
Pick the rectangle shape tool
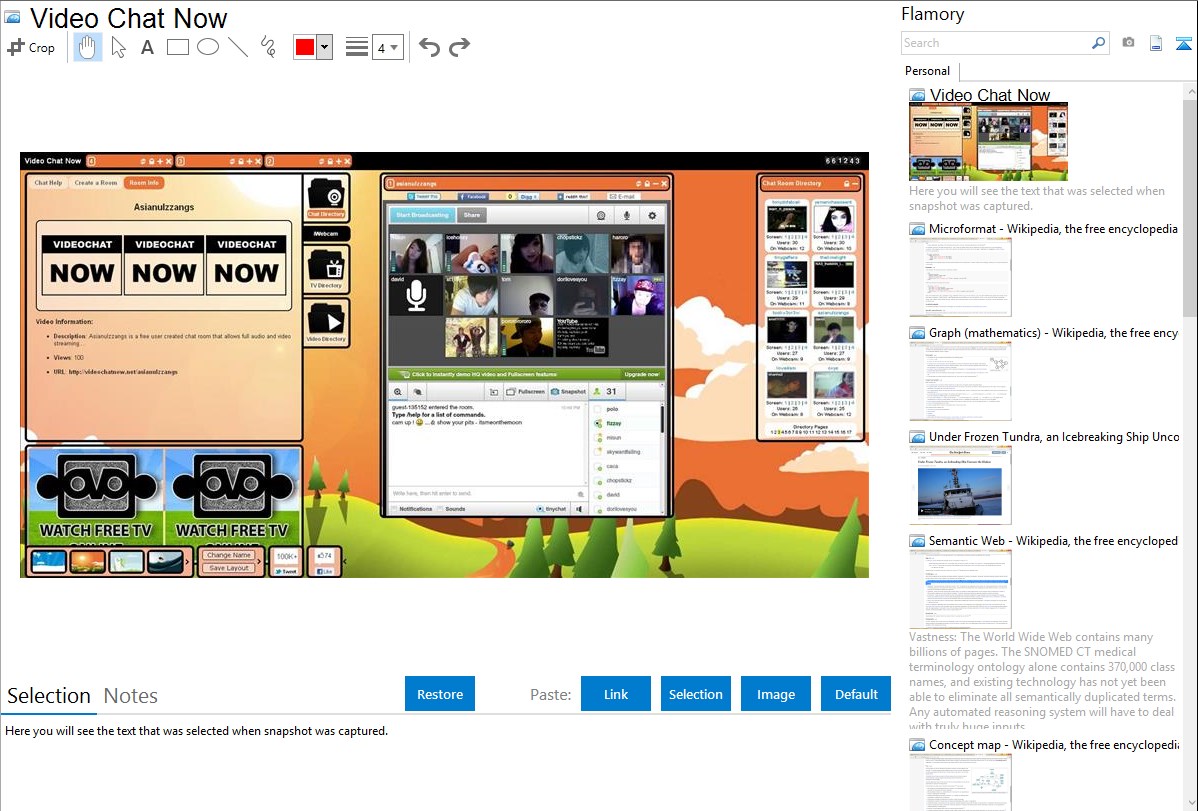178,47
